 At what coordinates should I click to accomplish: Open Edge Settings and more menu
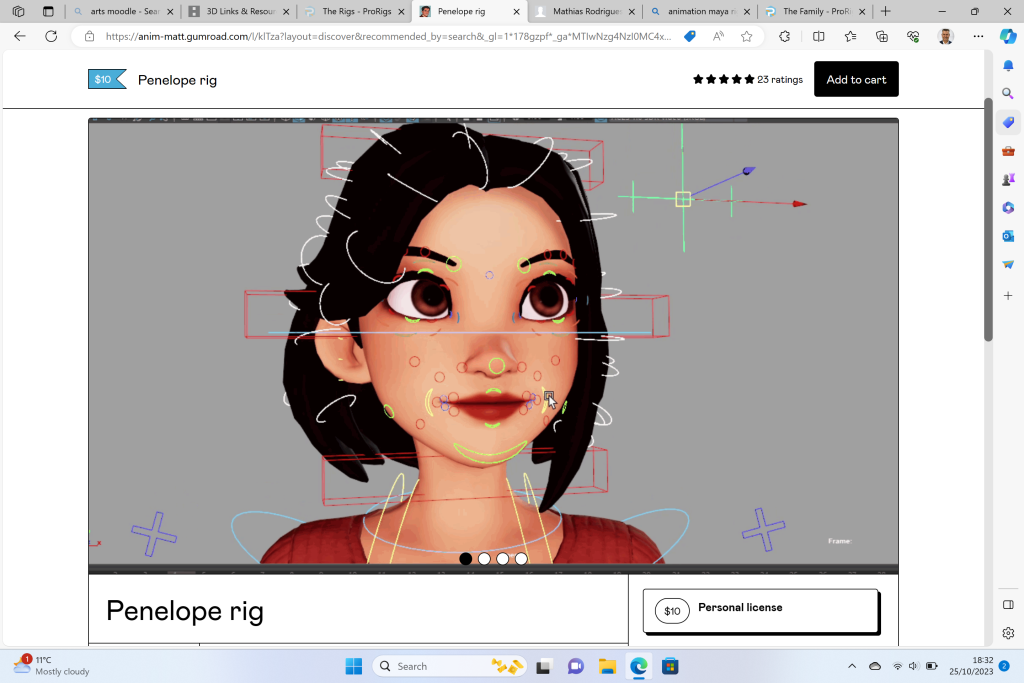click(x=978, y=37)
